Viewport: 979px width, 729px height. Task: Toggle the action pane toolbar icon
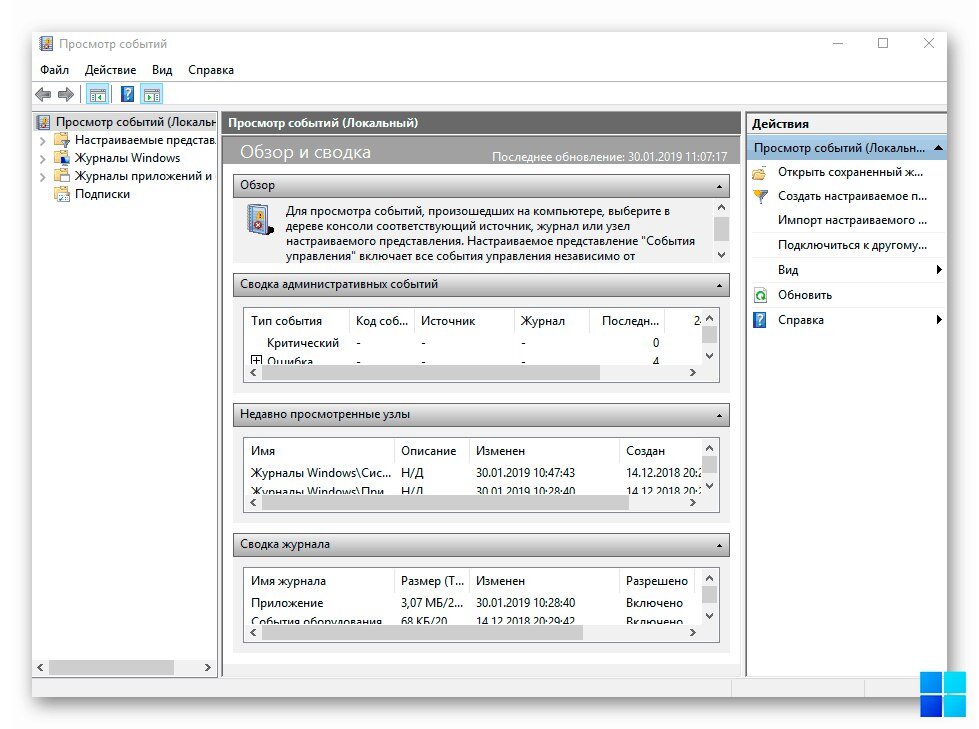click(152, 95)
